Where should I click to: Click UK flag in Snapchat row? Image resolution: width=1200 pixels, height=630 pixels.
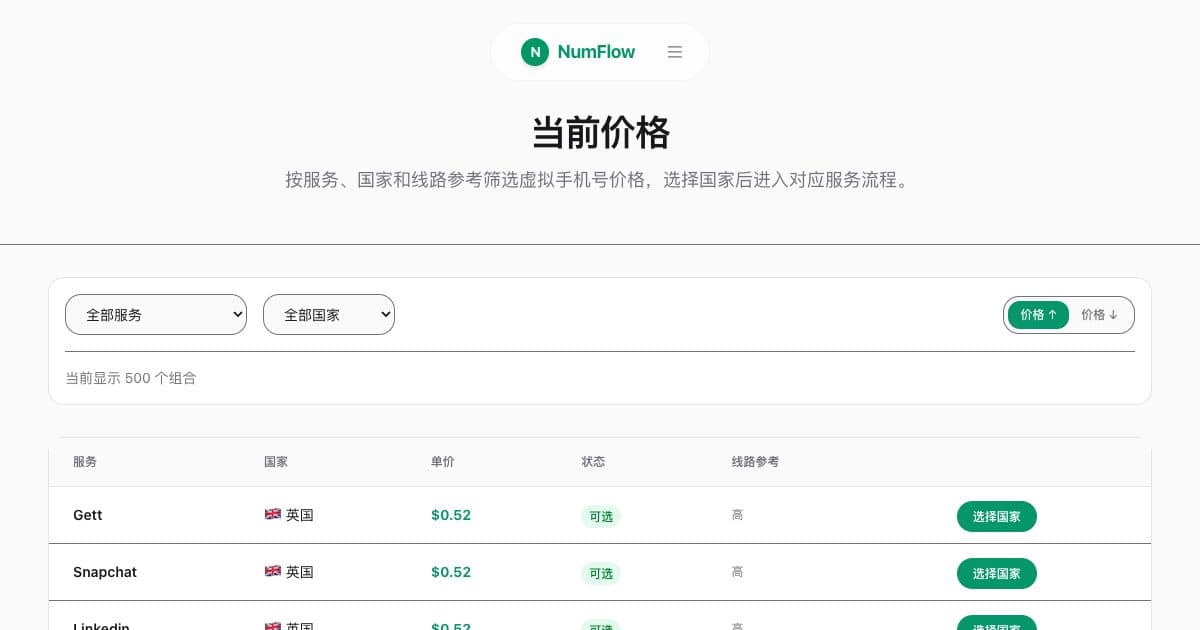[272, 571]
